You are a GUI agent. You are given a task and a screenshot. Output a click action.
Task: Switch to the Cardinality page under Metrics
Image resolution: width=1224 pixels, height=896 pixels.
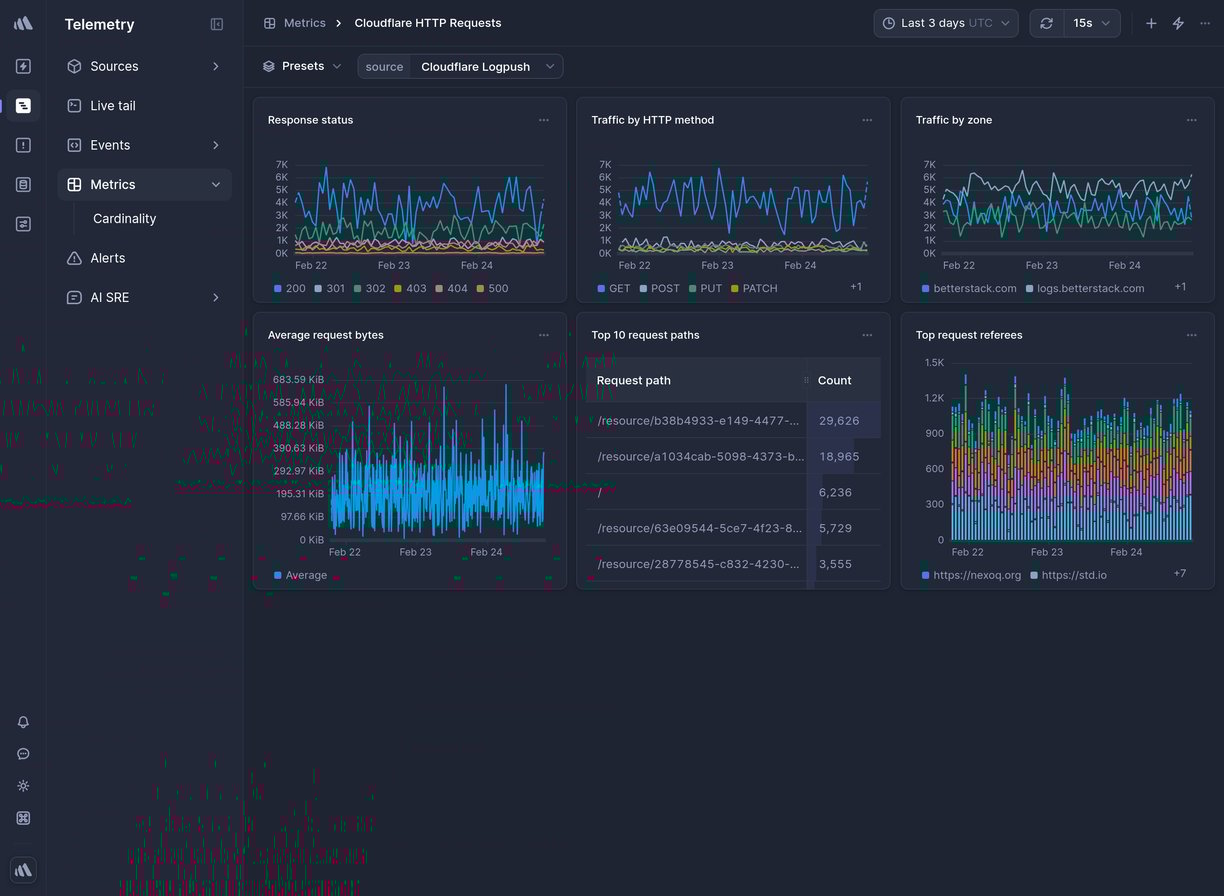[124, 218]
